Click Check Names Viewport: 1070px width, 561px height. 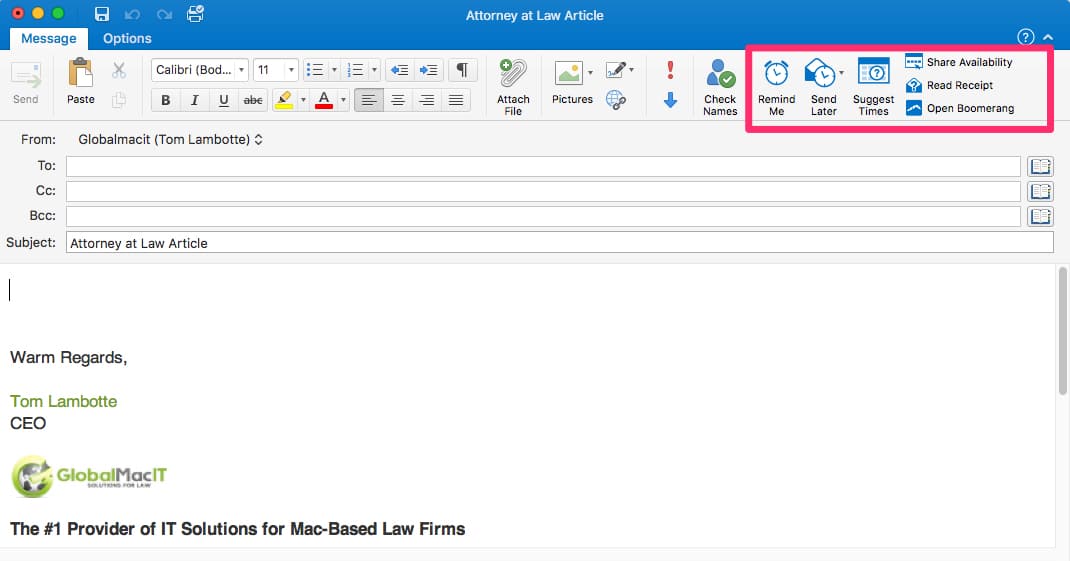(720, 87)
